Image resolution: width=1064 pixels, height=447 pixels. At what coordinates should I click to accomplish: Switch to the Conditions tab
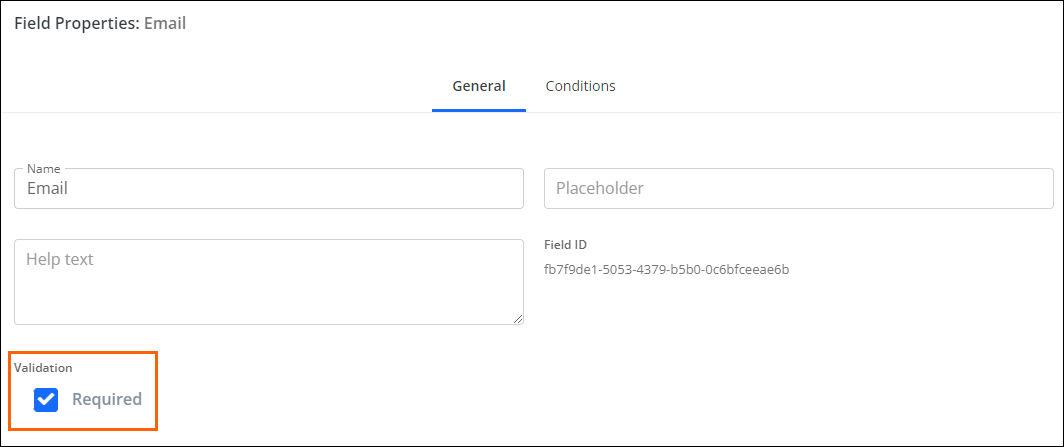point(580,86)
